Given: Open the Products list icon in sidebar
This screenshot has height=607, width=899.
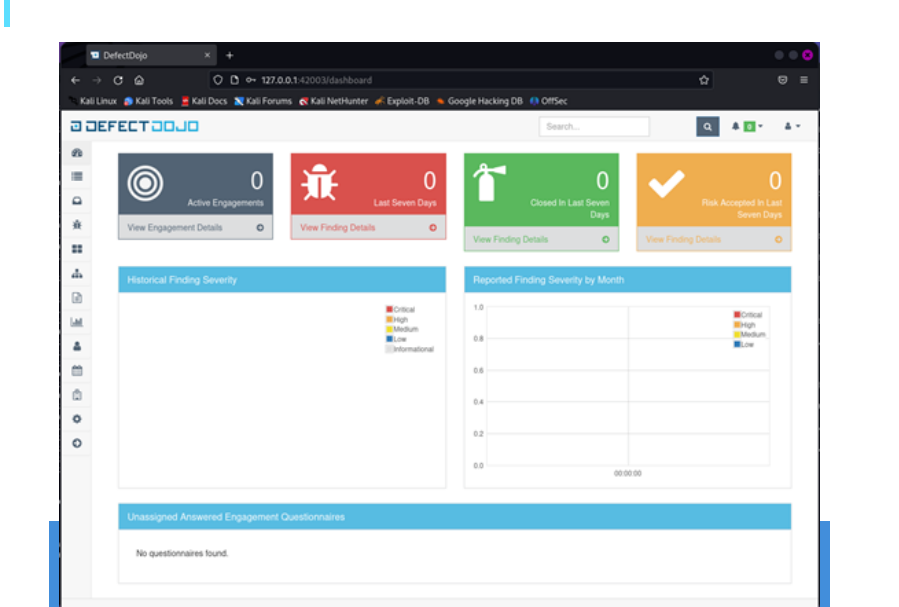Looking at the screenshot, I should pyautogui.click(x=77, y=177).
